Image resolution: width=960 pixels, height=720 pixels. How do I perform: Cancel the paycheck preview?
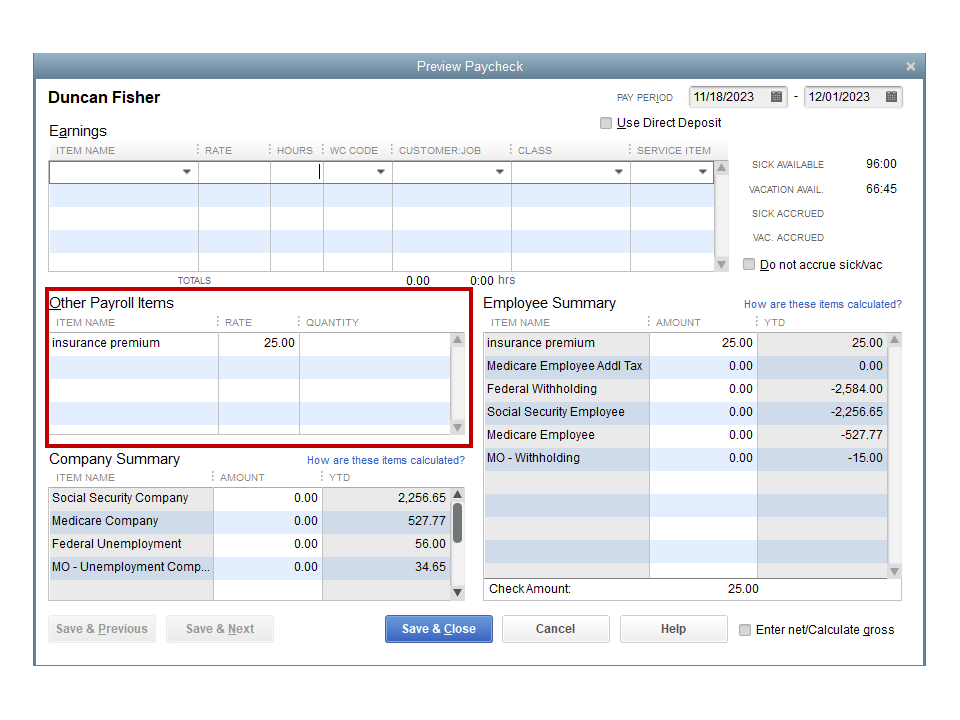click(555, 629)
